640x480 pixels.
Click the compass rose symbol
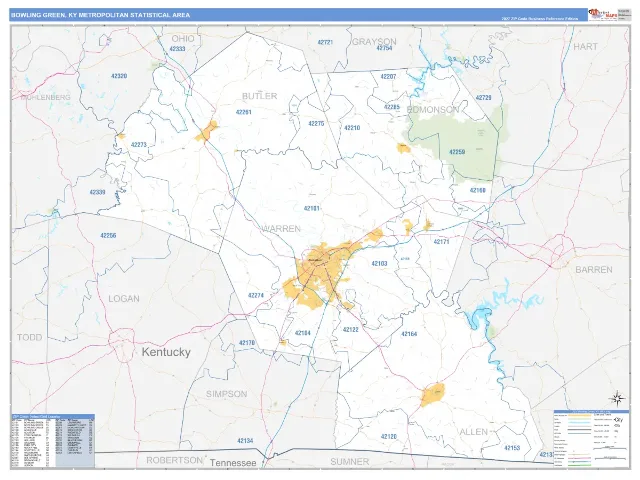(x=617, y=398)
